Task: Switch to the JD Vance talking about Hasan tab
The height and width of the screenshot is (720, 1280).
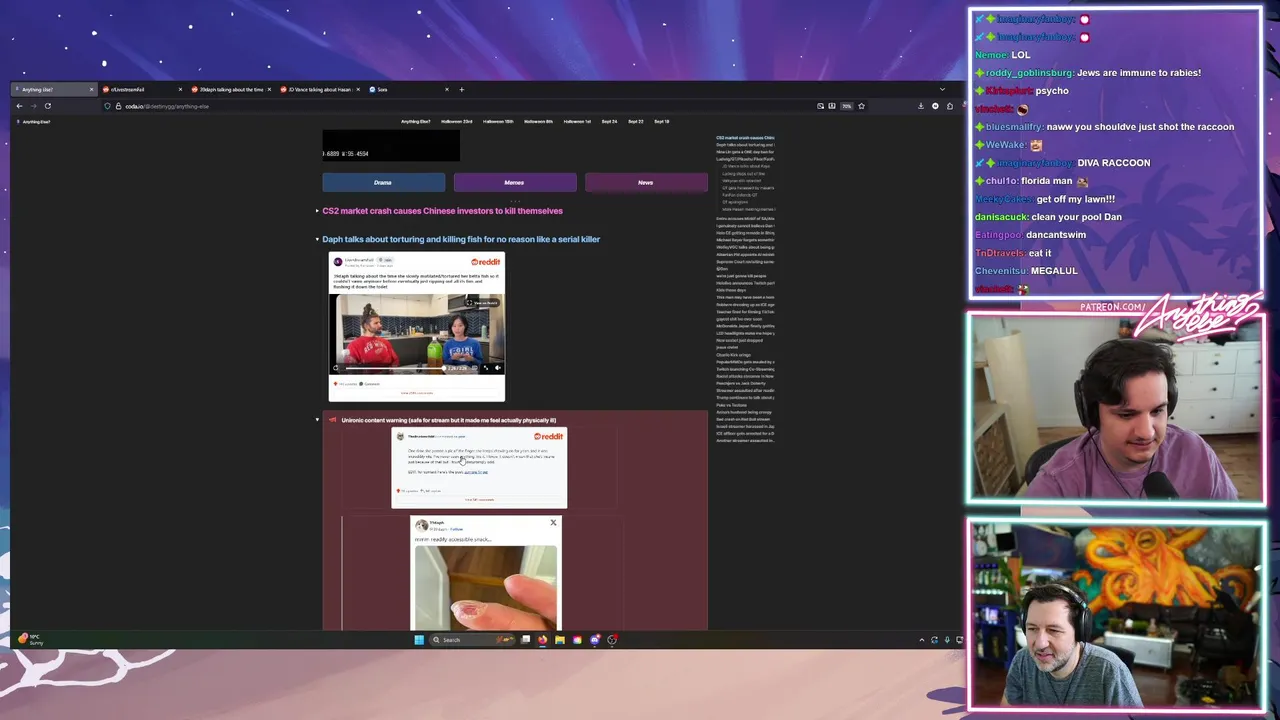Action: [319, 89]
